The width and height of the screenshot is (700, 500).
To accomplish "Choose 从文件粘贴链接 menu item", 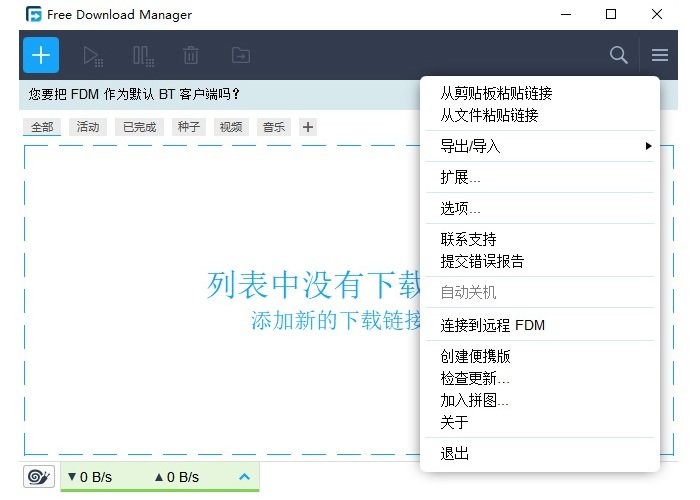I will point(540,115).
